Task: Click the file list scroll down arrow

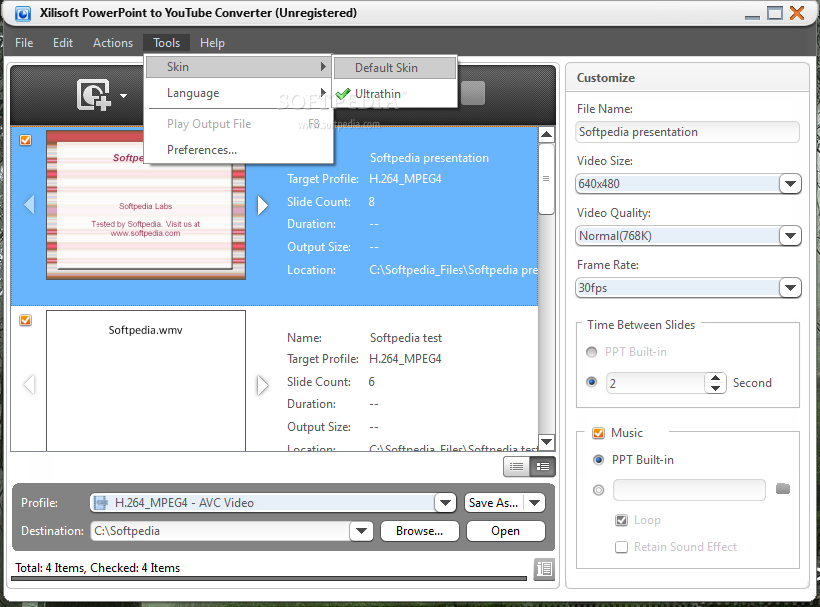Action: [x=546, y=442]
